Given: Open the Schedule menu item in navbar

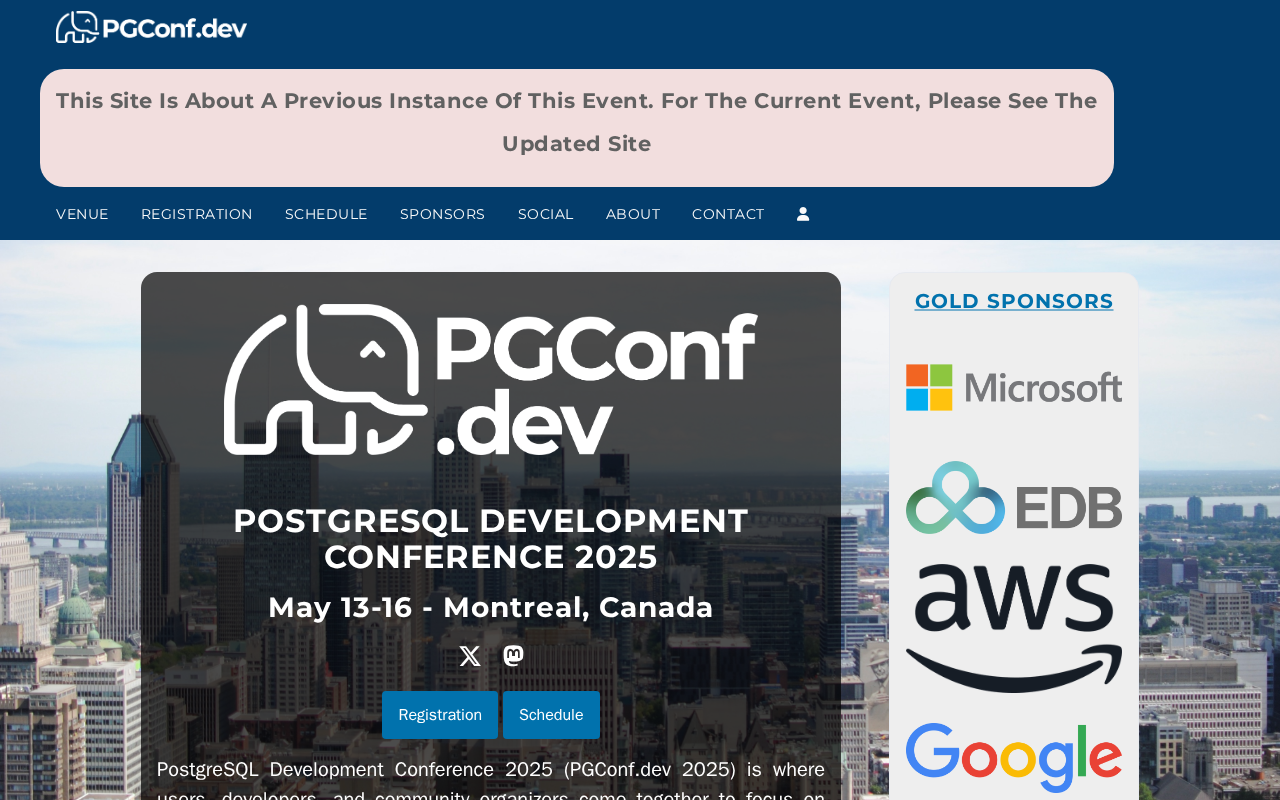Looking at the screenshot, I should click(326, 214).
